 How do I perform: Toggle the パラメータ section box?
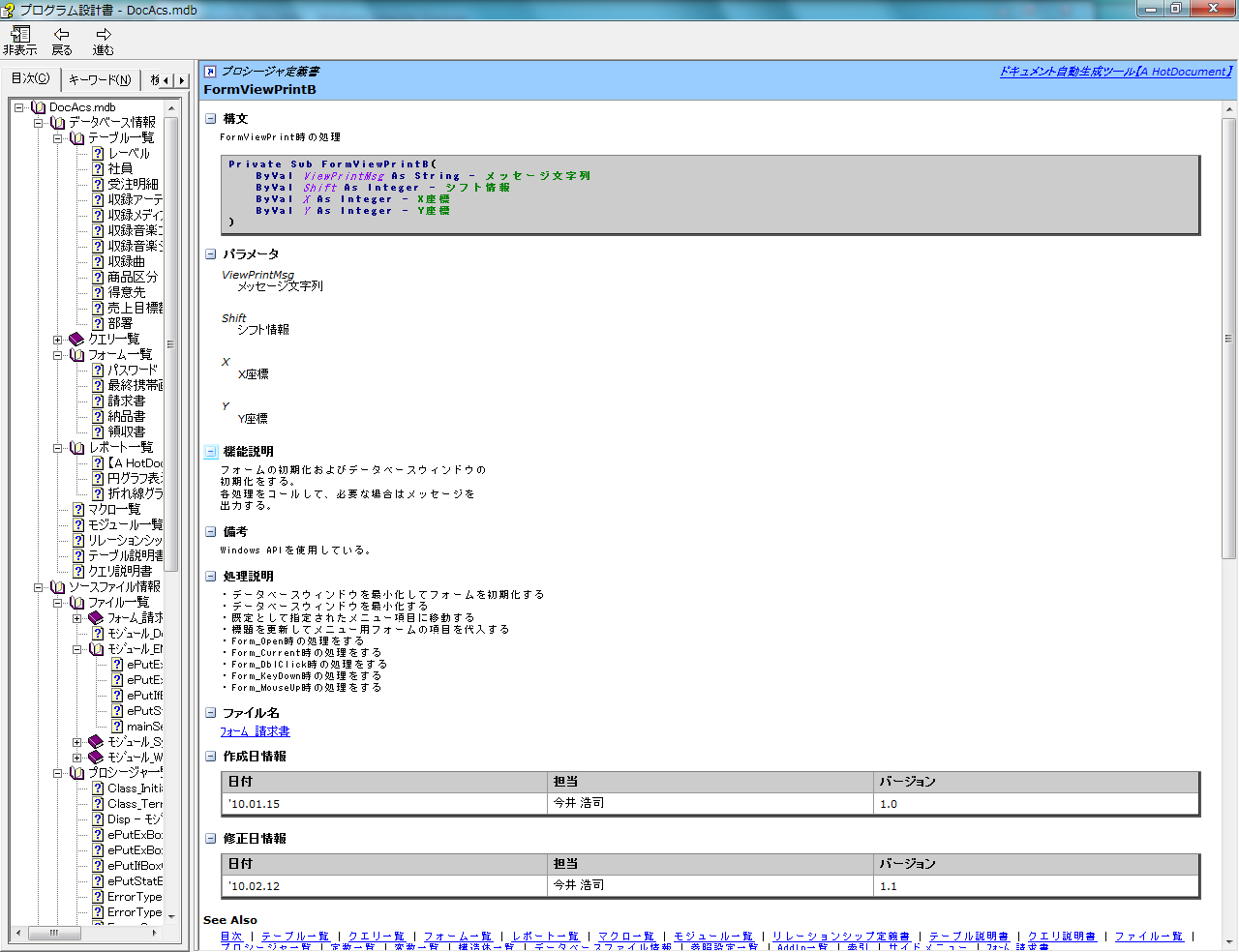click(210, 254)
